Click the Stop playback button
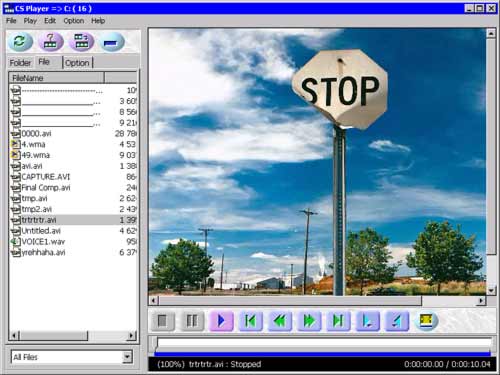The width and height of the screenshot is (500, 375). pyautogui.click(x=162, y=321)
